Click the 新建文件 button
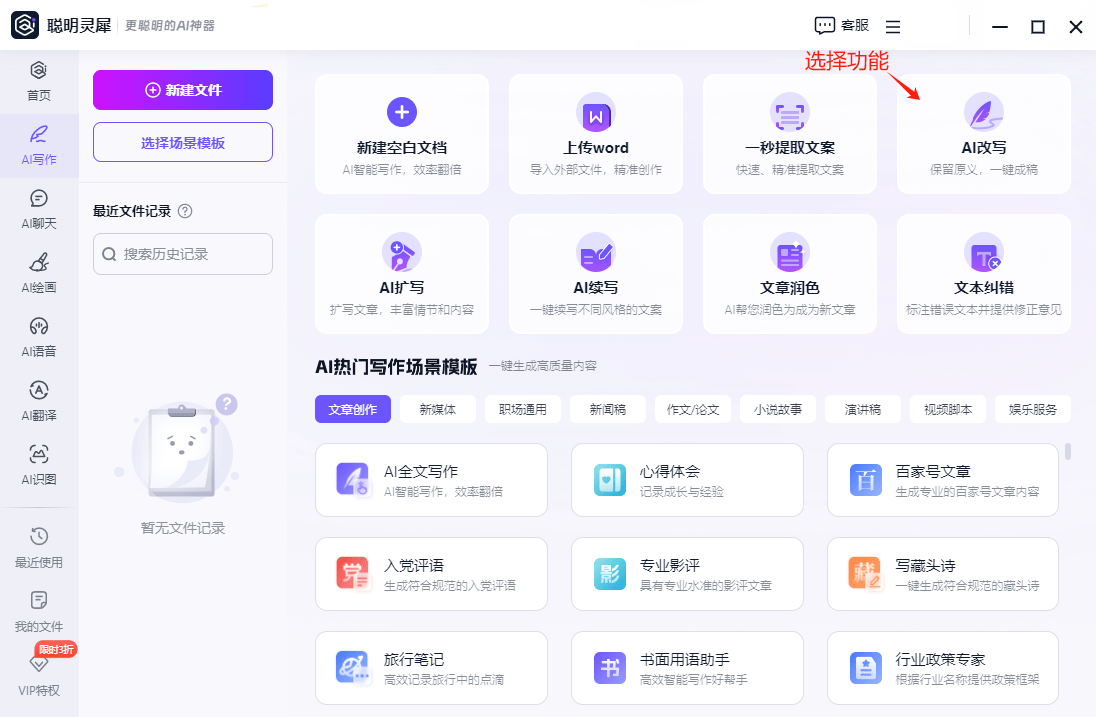The image size is (1096, 717). [183, 90]
